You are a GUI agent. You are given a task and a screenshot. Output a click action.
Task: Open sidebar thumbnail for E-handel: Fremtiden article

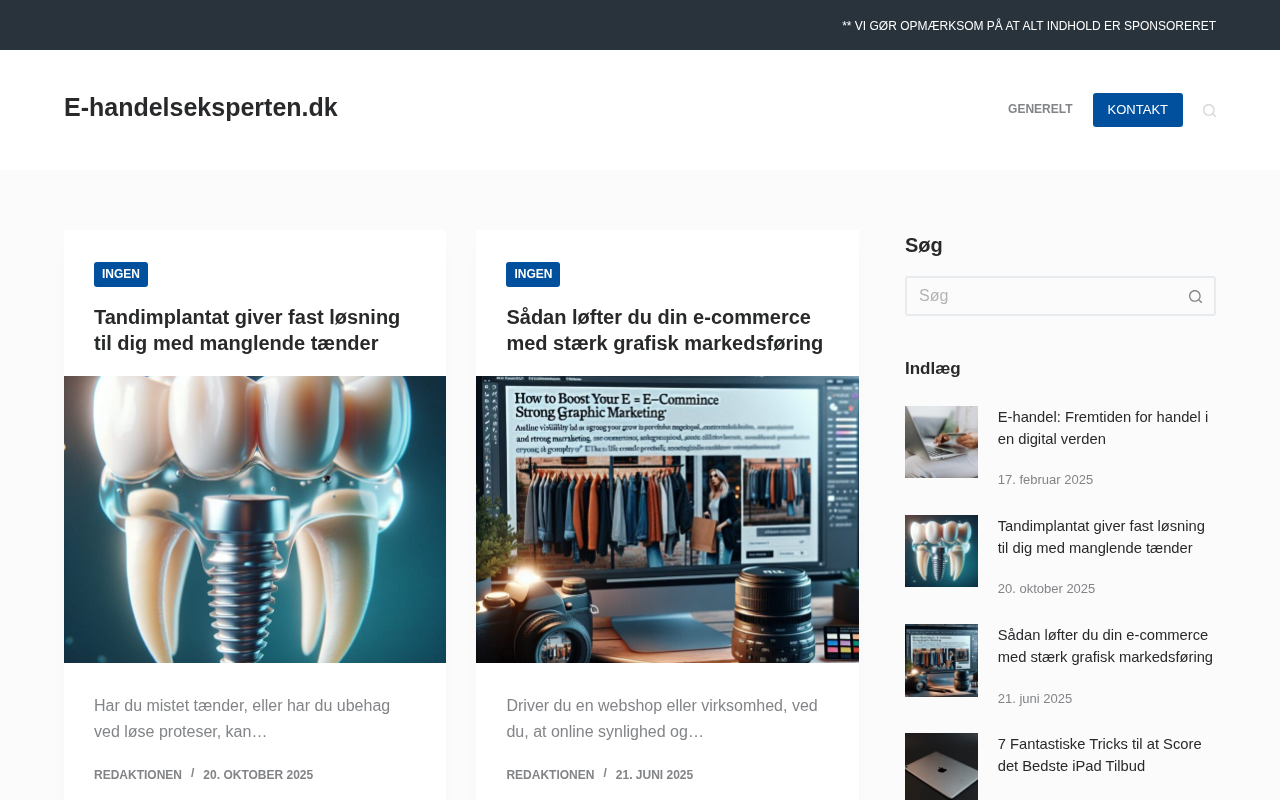point(941,442)
